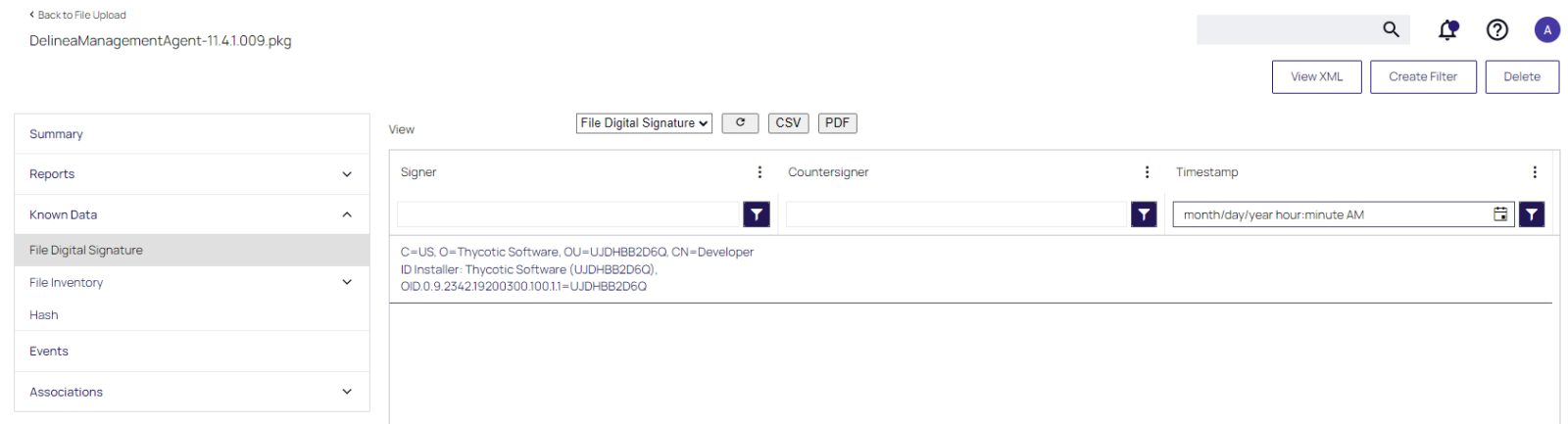Apply the Timestamp column filter

[1531, 214]
